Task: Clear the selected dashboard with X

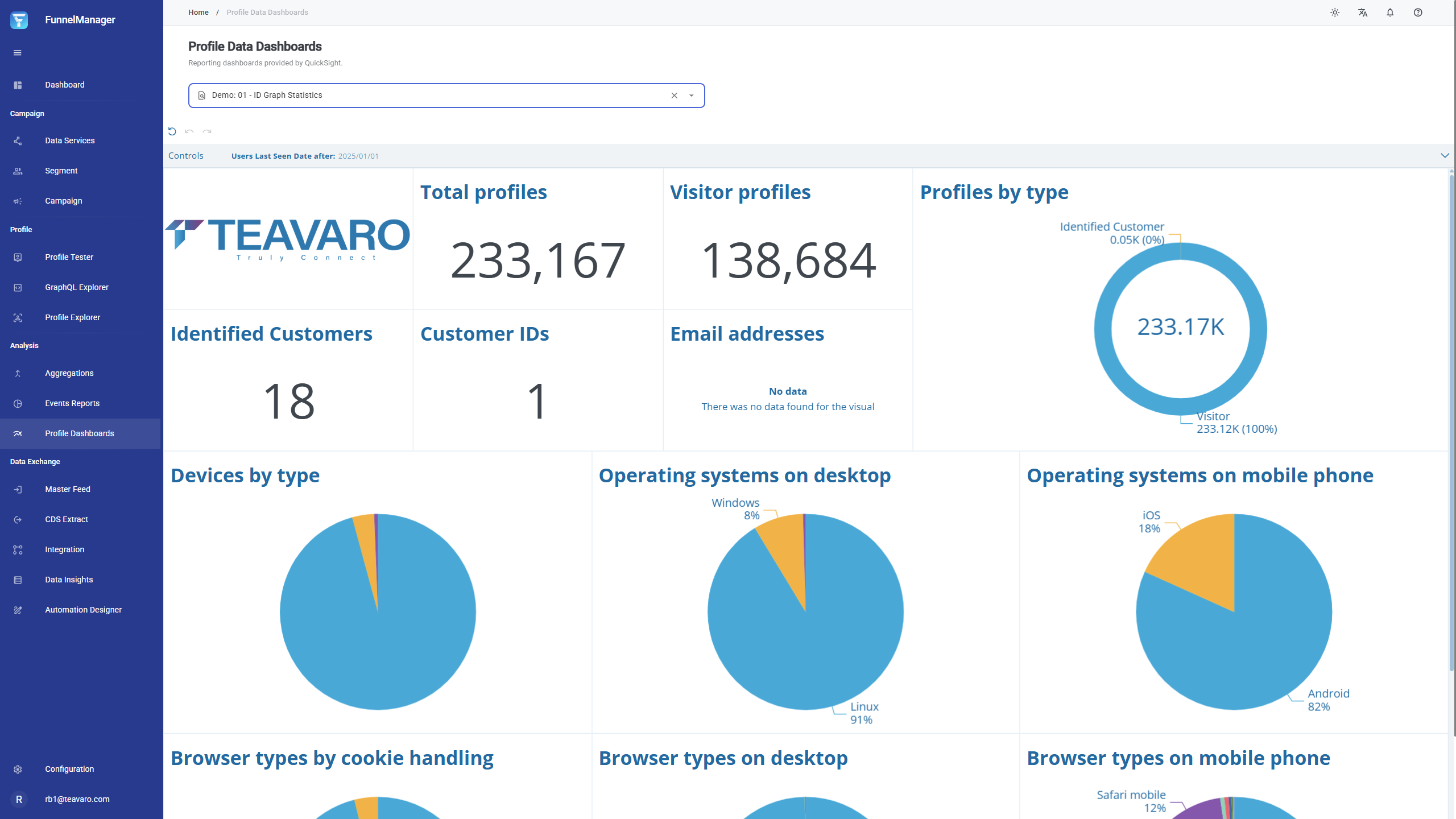Action: (x=675, y=96)
